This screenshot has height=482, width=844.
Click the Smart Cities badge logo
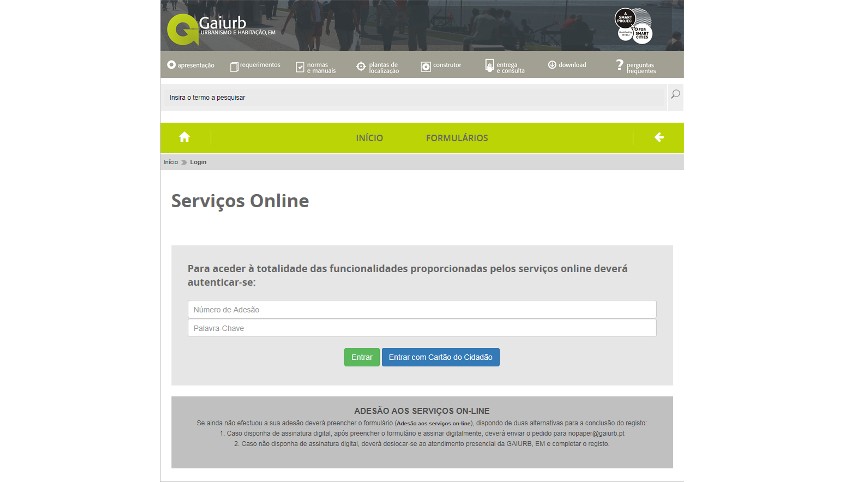(x=632, y=25)
